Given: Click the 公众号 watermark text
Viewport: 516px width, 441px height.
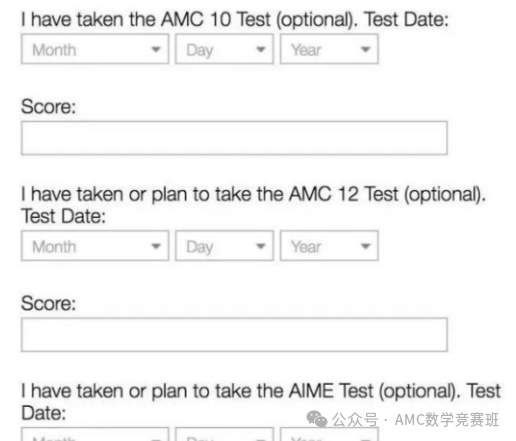Looking at the screenshot, I should pos(355,420).
